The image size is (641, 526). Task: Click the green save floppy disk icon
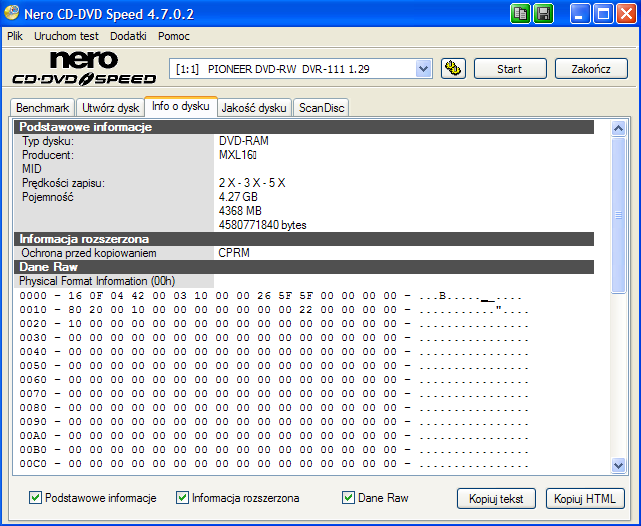click(543, 14)
